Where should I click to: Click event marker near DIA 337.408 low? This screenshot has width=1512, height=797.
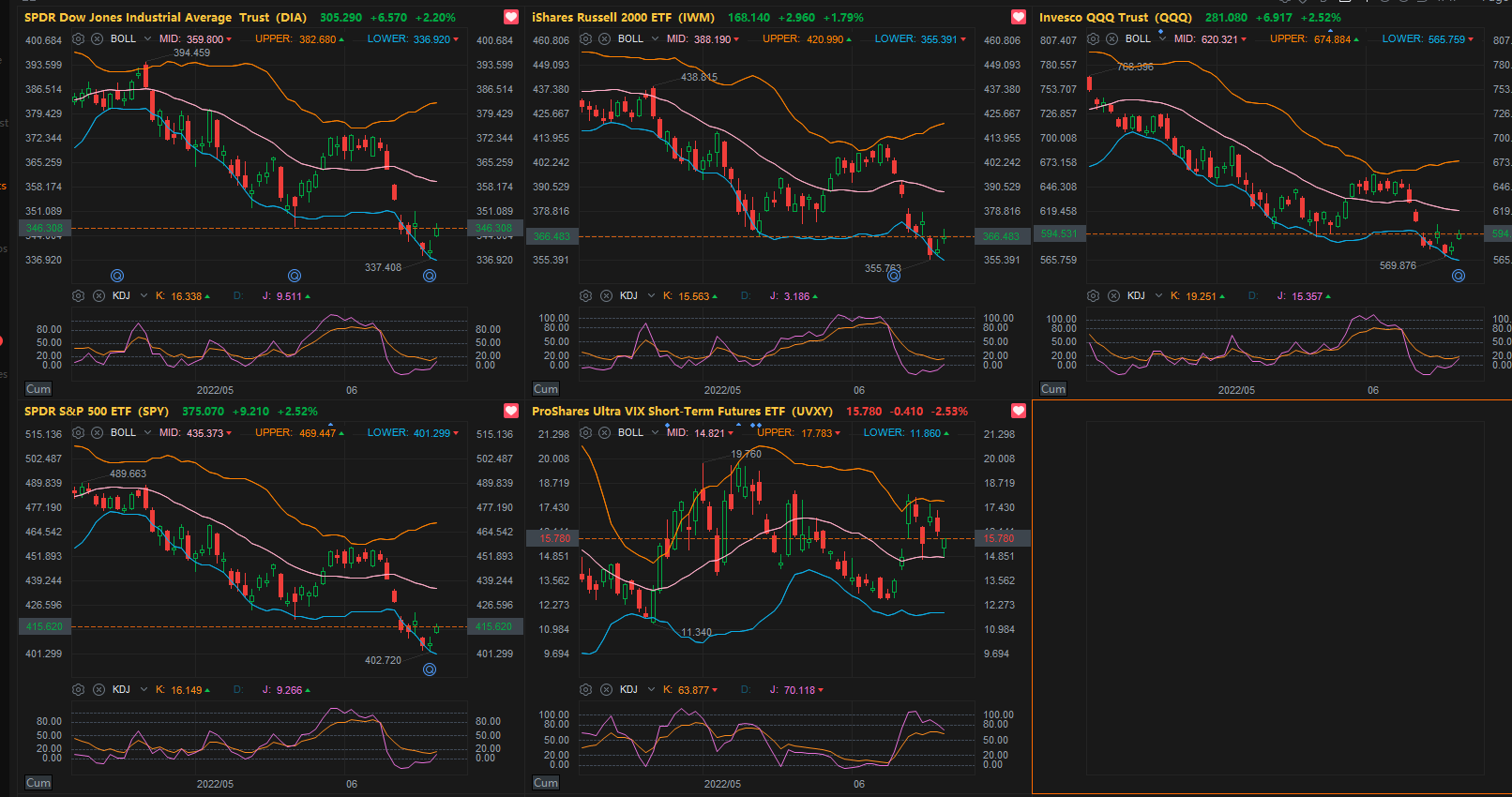point(430,276)
